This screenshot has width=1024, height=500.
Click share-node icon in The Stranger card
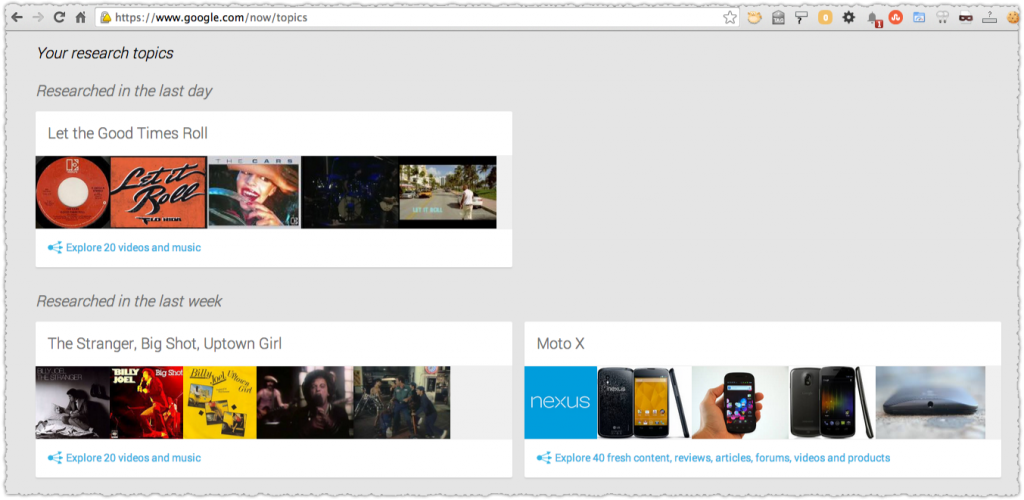click(x=55, y=458)
